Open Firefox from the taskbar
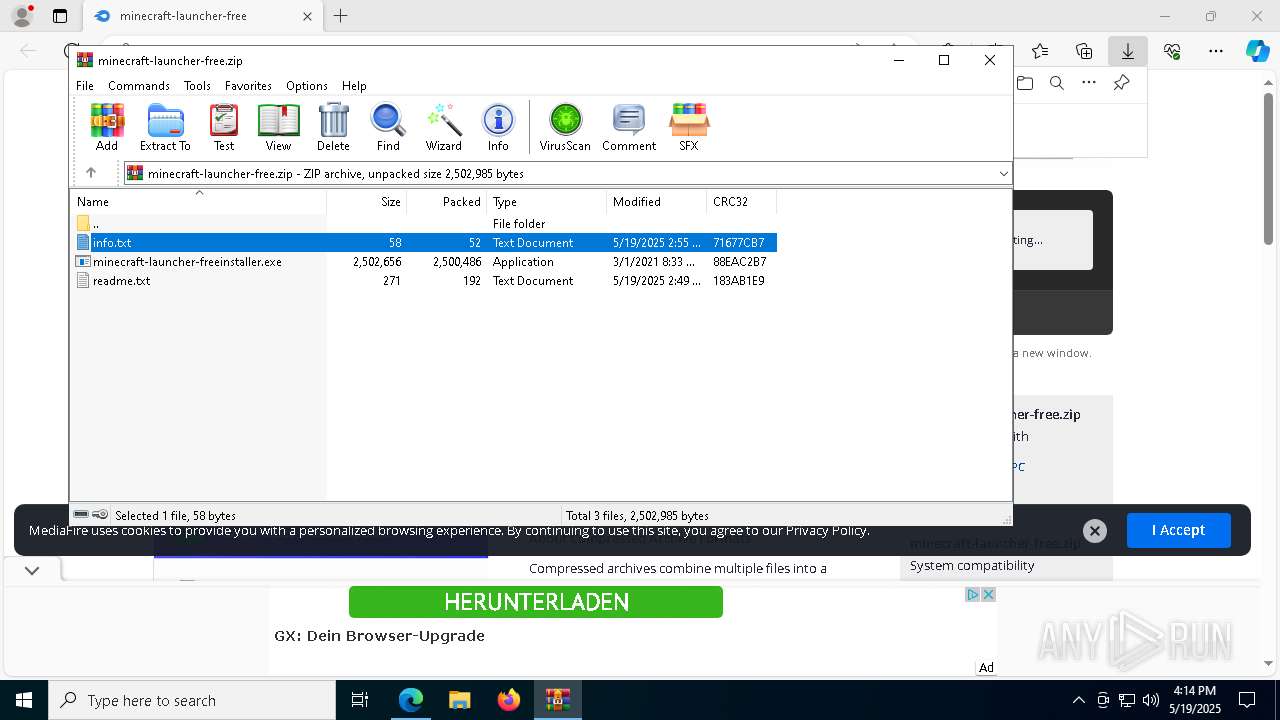Image resolution: width=1280 pixels, height=720 pixels. tap(509, 700)
